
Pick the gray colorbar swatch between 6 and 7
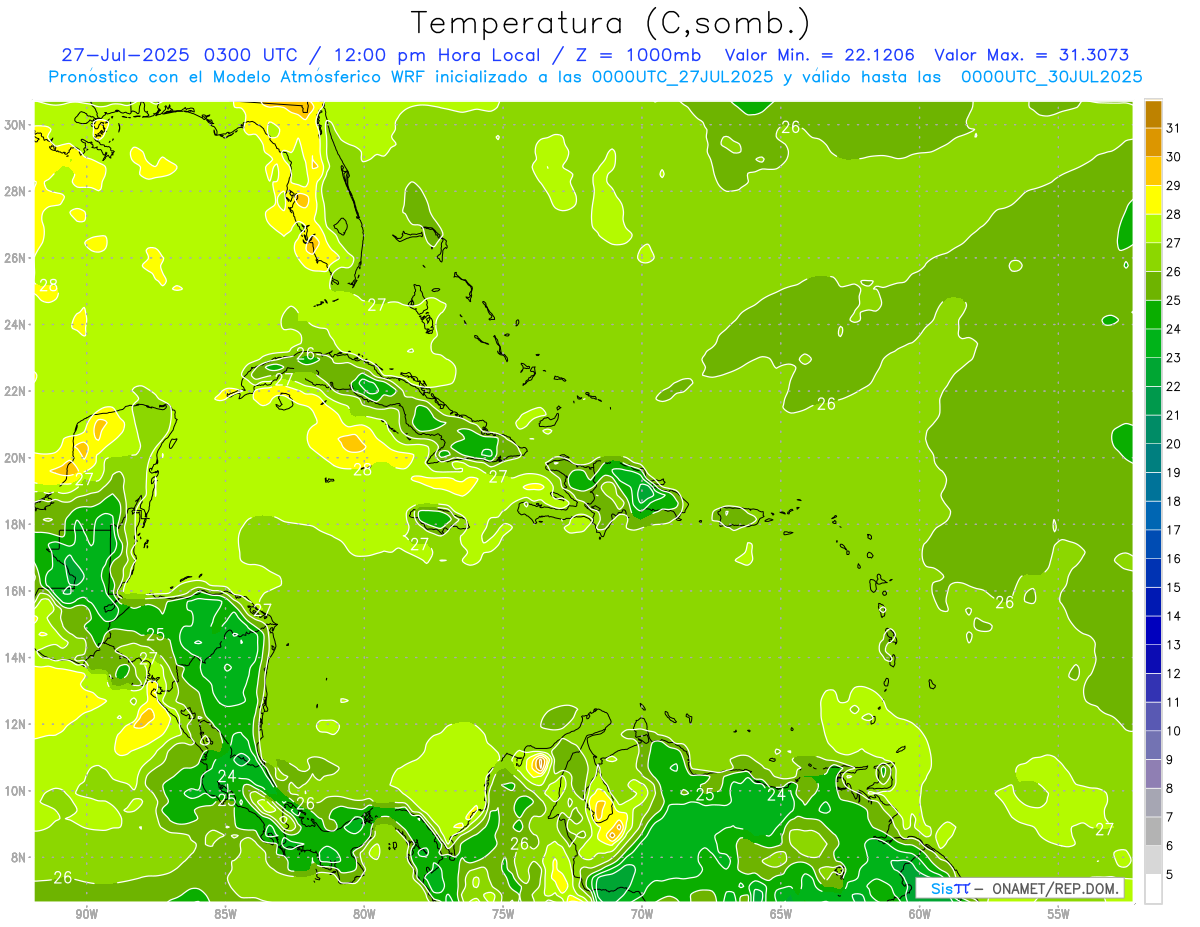coord(1154,831)
